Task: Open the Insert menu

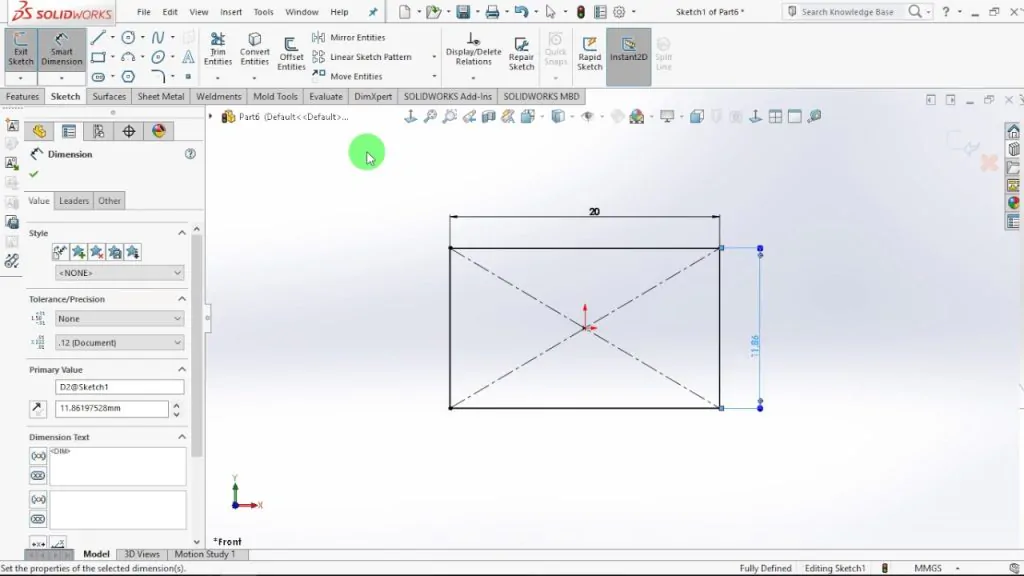Action: (x=231, y=12)
